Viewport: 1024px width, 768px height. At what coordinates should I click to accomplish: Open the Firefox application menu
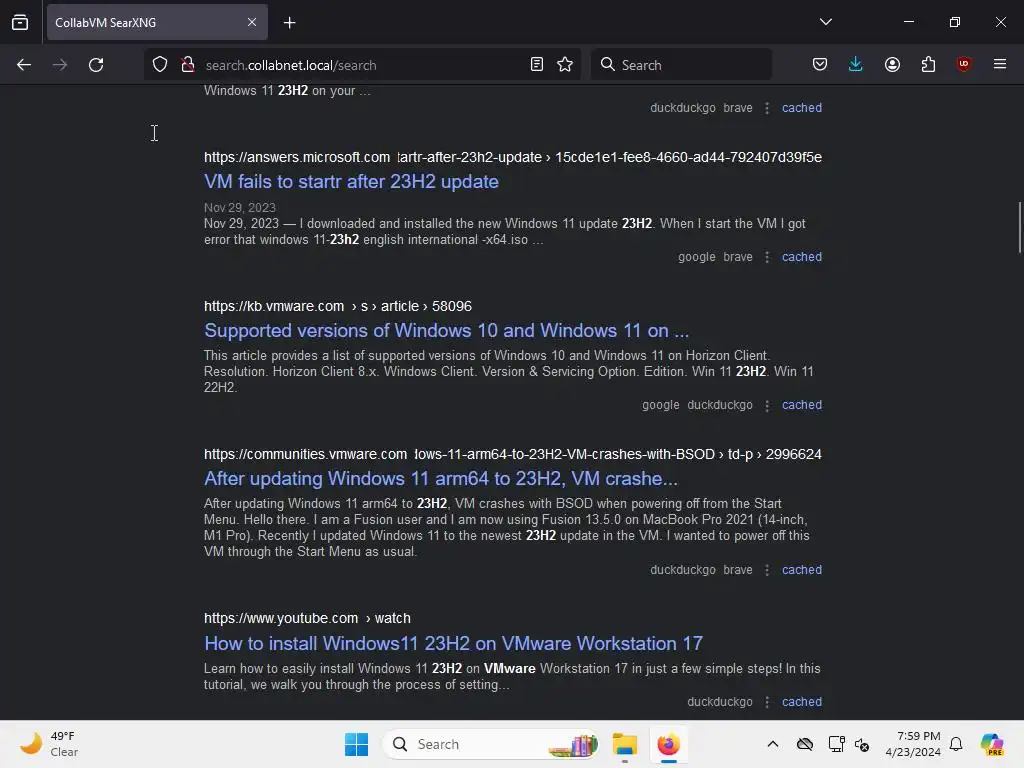(x=1000, y=65)
